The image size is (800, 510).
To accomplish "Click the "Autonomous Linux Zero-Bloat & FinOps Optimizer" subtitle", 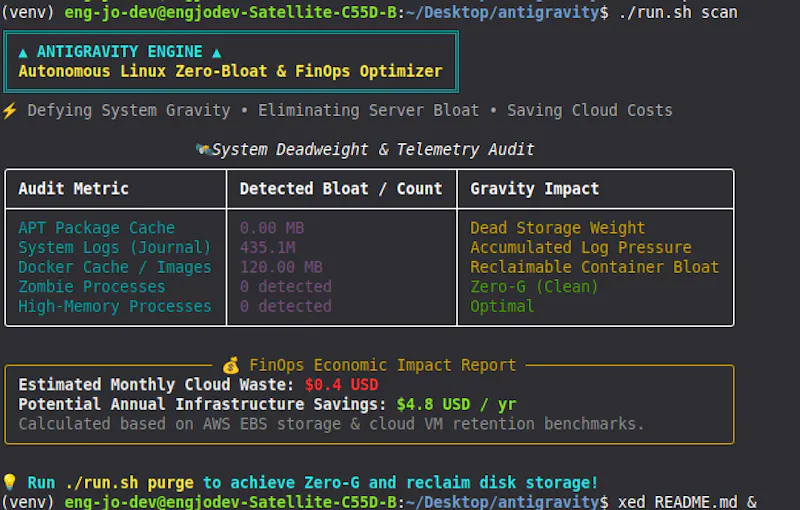I will coord(230,71).
